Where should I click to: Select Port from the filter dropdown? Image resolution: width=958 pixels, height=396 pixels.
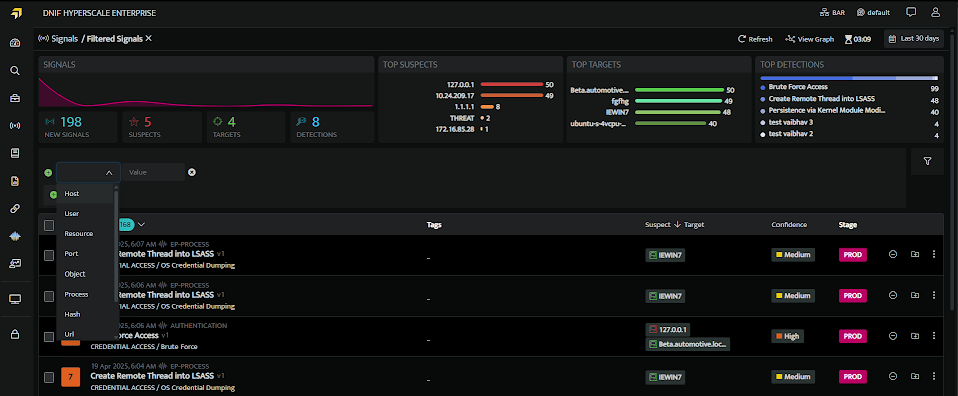click(x=85, y=253)
